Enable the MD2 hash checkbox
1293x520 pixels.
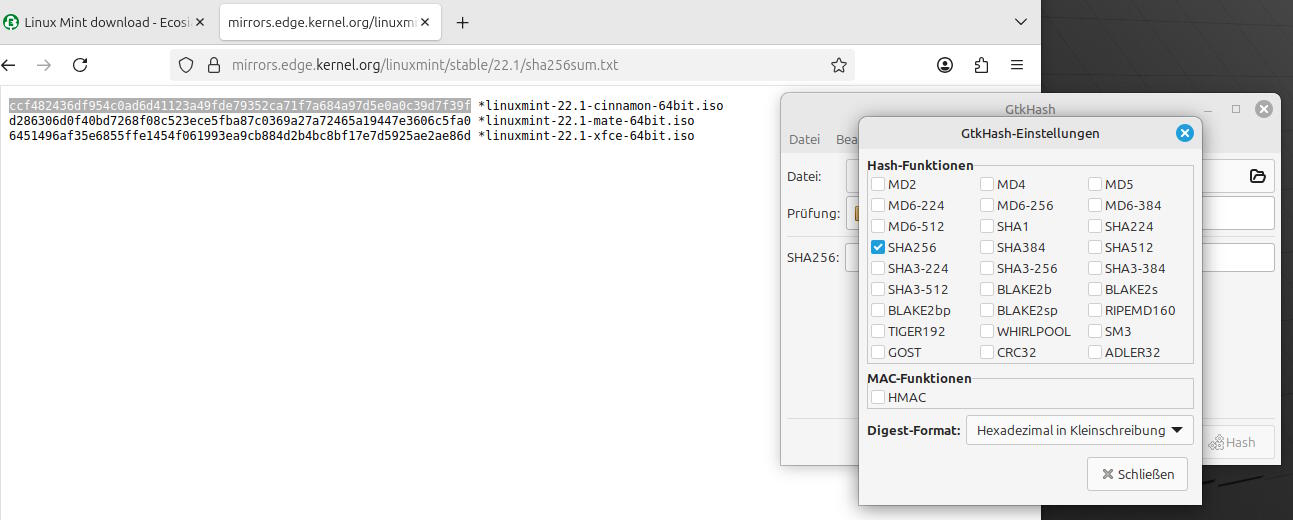tap(877, 184)
